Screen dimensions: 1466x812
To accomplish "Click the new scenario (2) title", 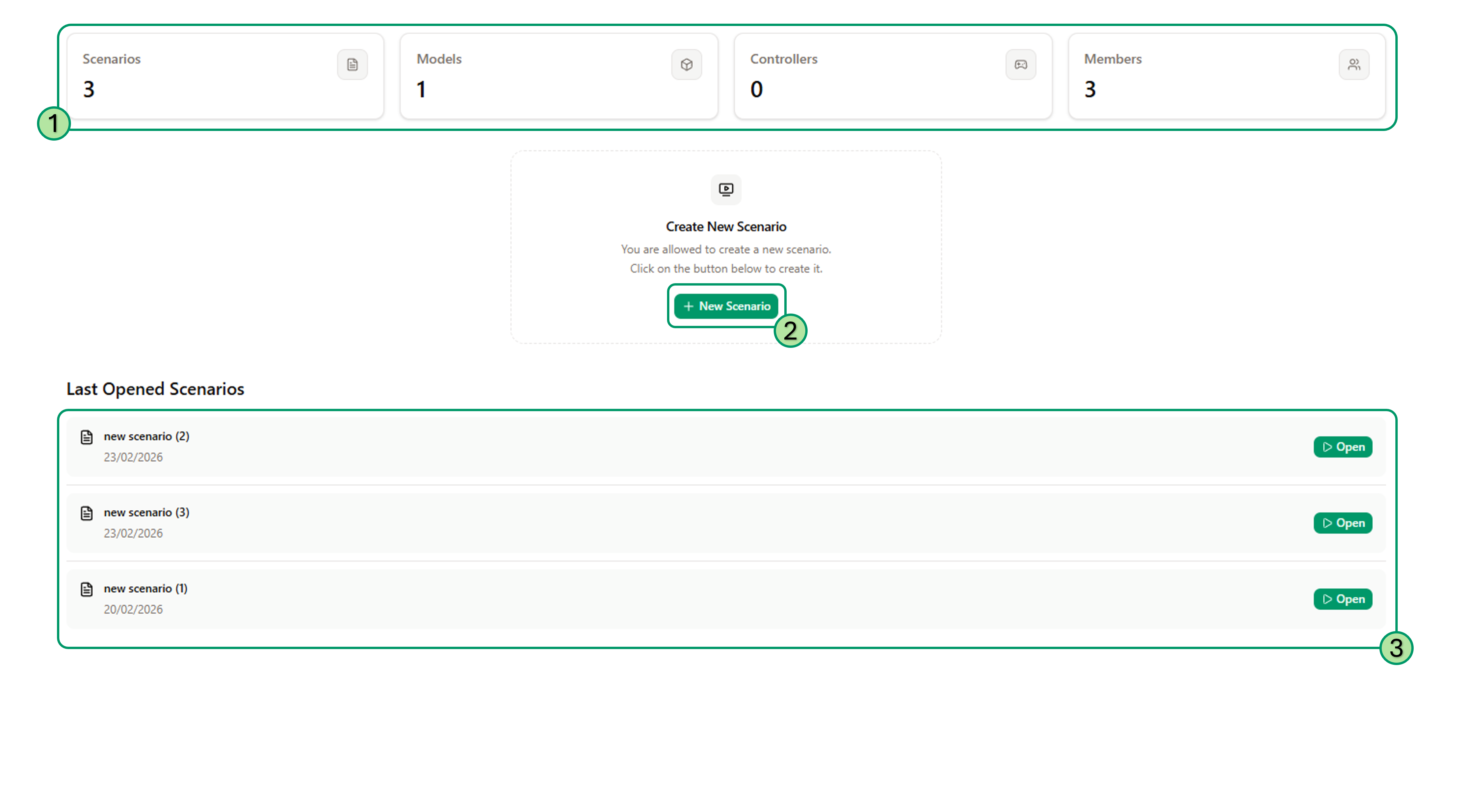I will (x=146, y=436).
